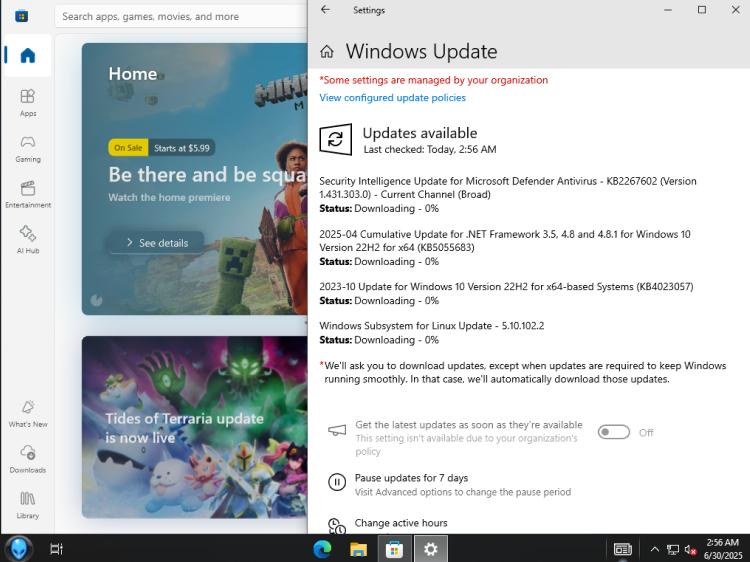Click the pause updates icon
The height and width of the screenshot is (562, 750).
[337, 482]
